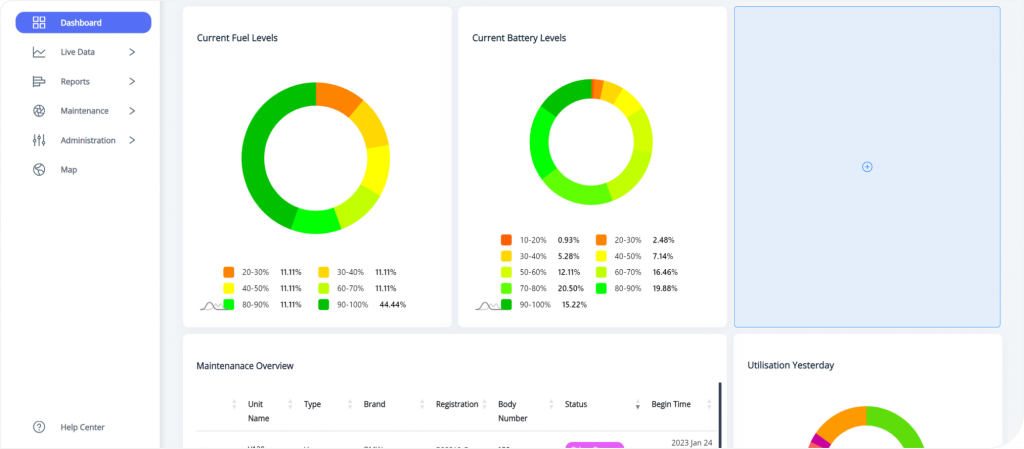Sort table by Begin Time arrows
The height and width of the screenshot is (449, 1024).
point(709,405)
